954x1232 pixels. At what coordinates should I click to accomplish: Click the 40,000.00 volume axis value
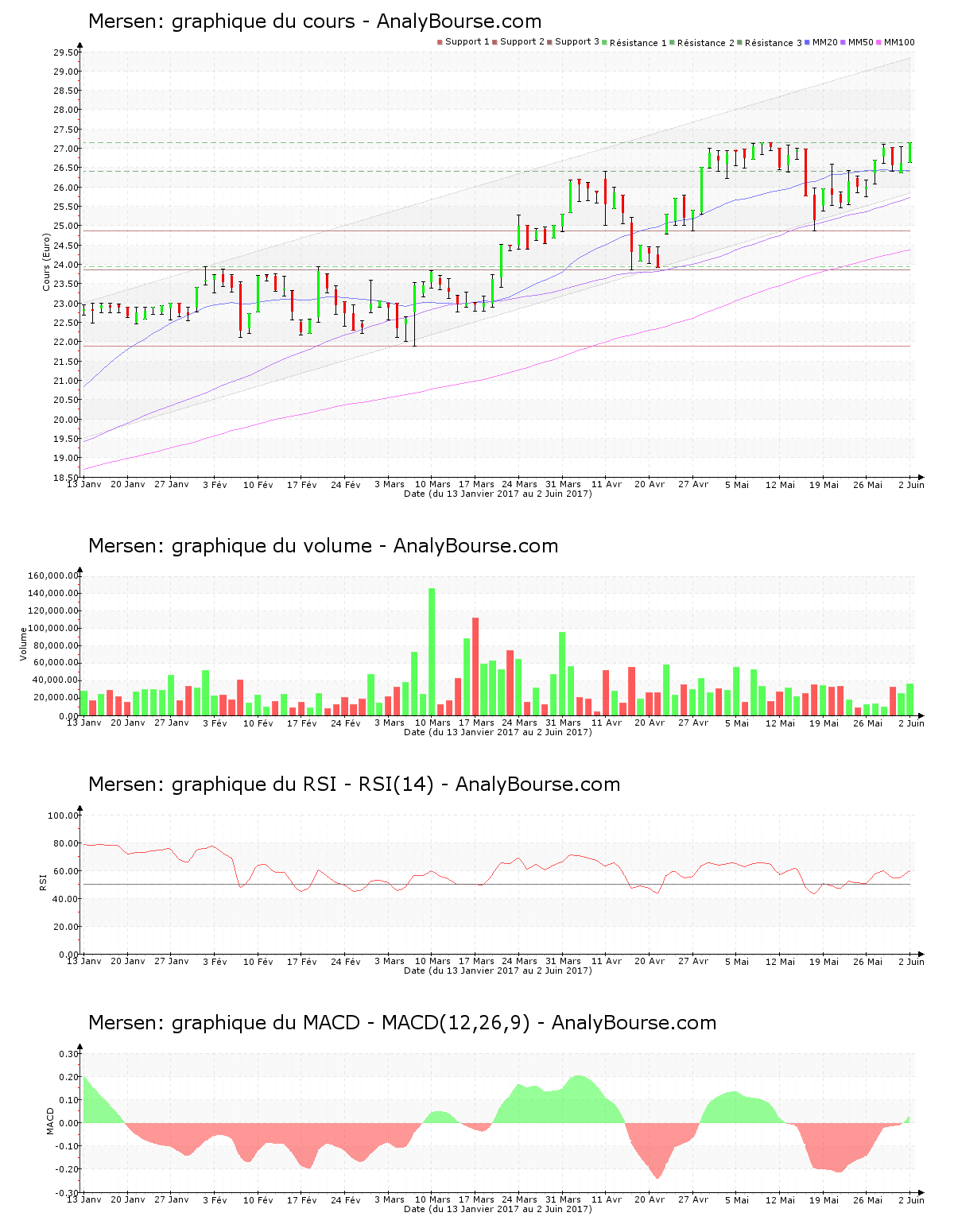click(x=55, y=680)
